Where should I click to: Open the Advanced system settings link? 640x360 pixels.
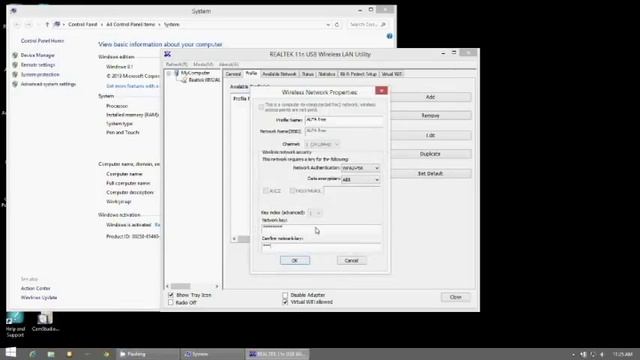coord(48,84)
